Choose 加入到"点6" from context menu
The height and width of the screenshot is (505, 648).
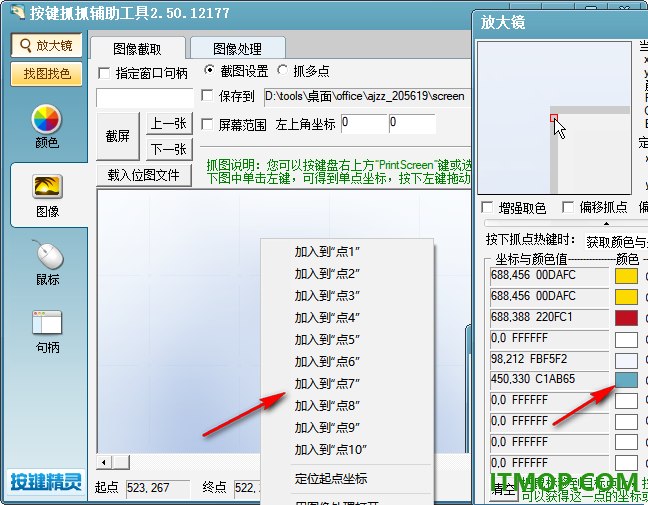tap(347, 362)
